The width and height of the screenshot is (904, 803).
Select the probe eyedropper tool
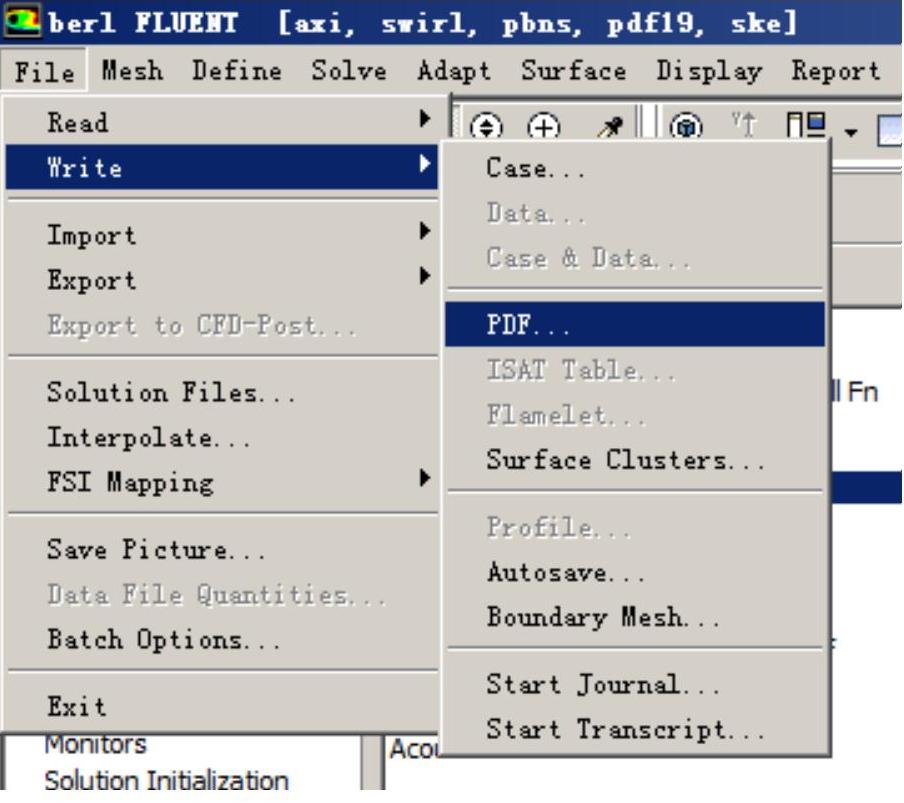(x=610, y=127)
